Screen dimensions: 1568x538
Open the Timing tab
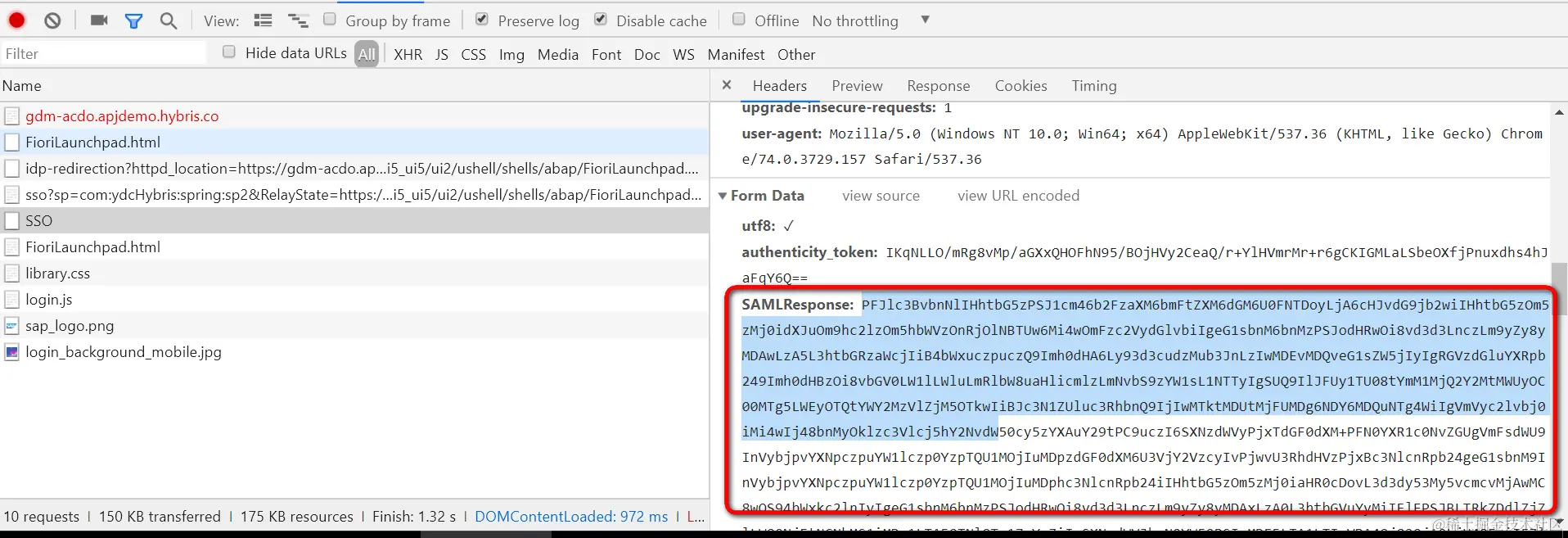[x=1094, y=85]
